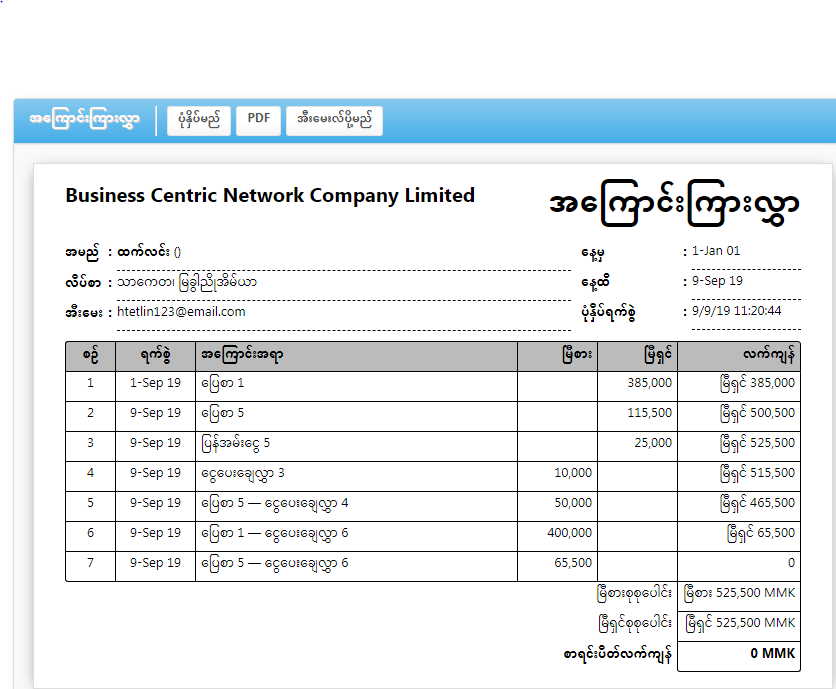The height and width of the screenshot is (689, 836).
Task: Click the credit amount 385,000 in row 1
Action: click(649, 383)
